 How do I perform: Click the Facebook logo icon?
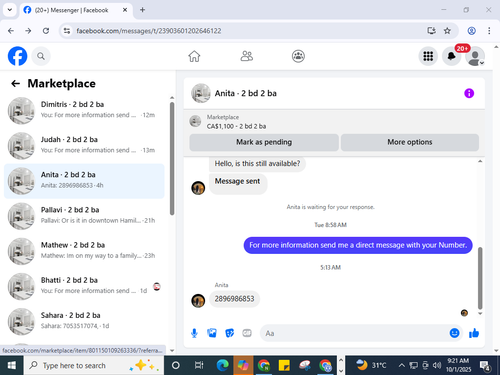click(17, 56)
